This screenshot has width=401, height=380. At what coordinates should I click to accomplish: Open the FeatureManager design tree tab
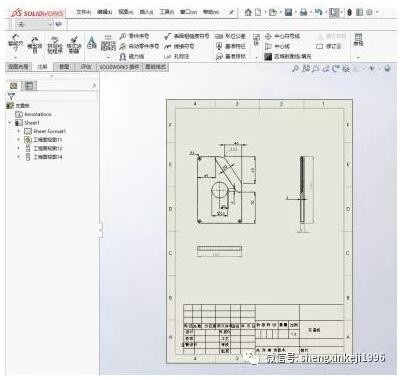coord(14,86)
